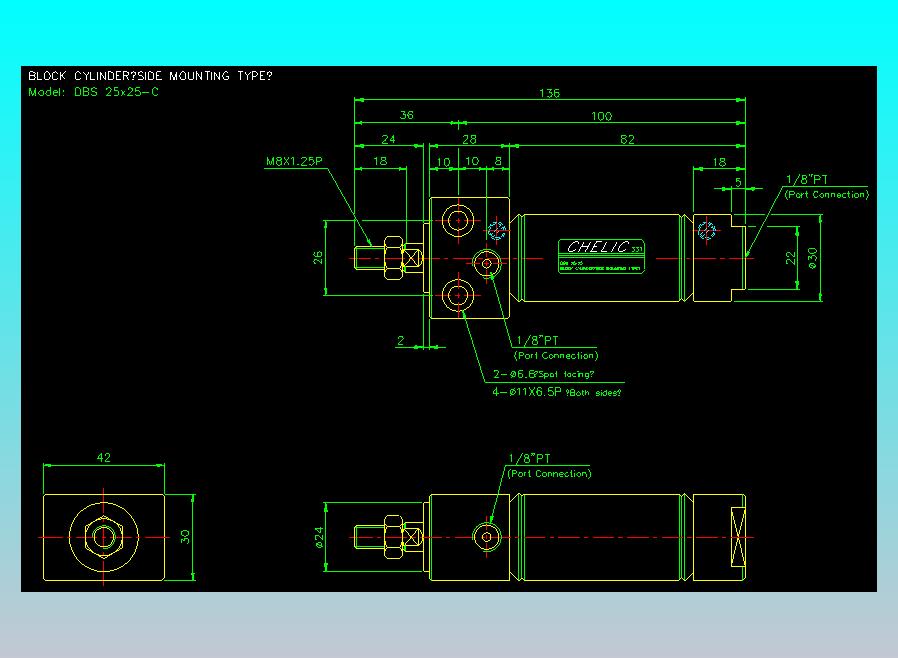Click the '2-ø6.6 Spot facing' note
This screenshot has height=658, width=898.
(543, 374)
